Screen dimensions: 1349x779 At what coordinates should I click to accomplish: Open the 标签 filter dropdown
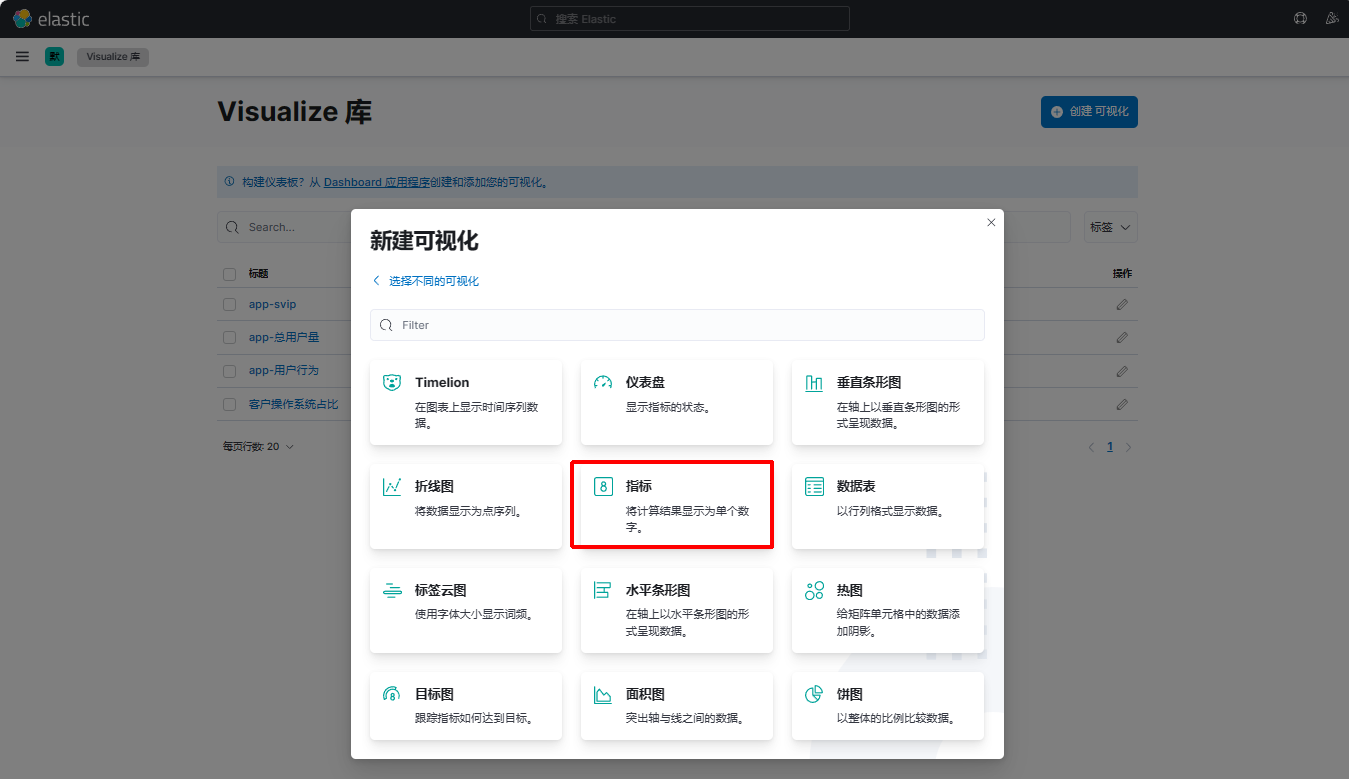click(1110, 227)
